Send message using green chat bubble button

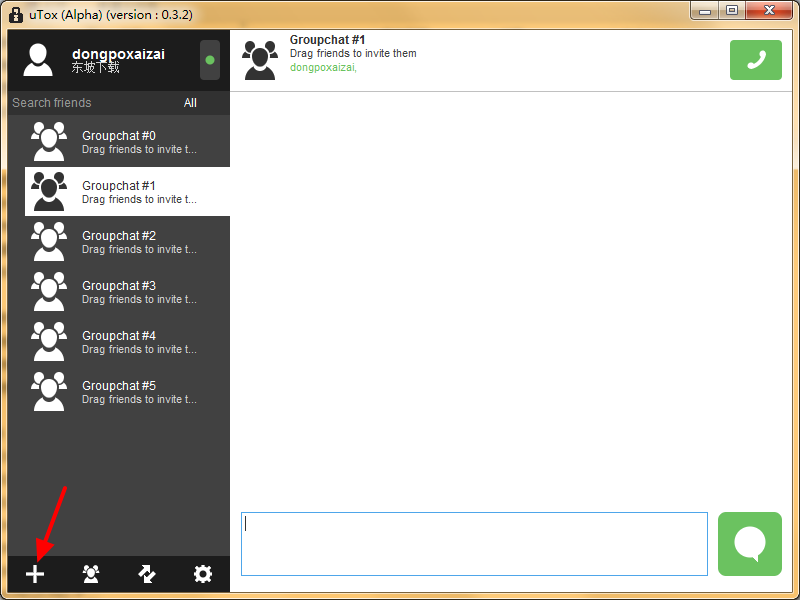749,544
